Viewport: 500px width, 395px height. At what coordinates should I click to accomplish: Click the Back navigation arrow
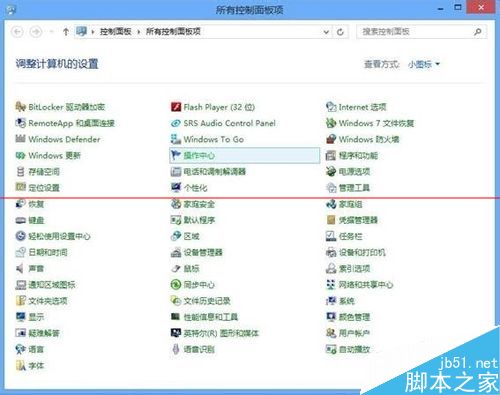[x=17, y=32]
